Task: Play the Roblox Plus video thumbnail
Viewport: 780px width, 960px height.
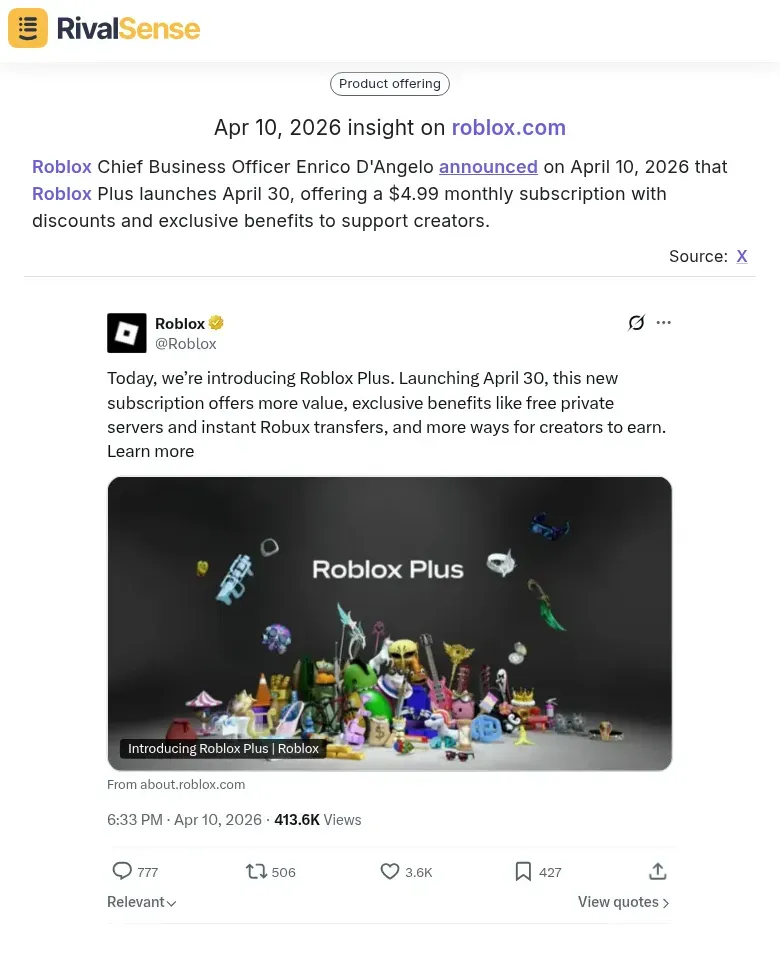Action: coord(390,622)
